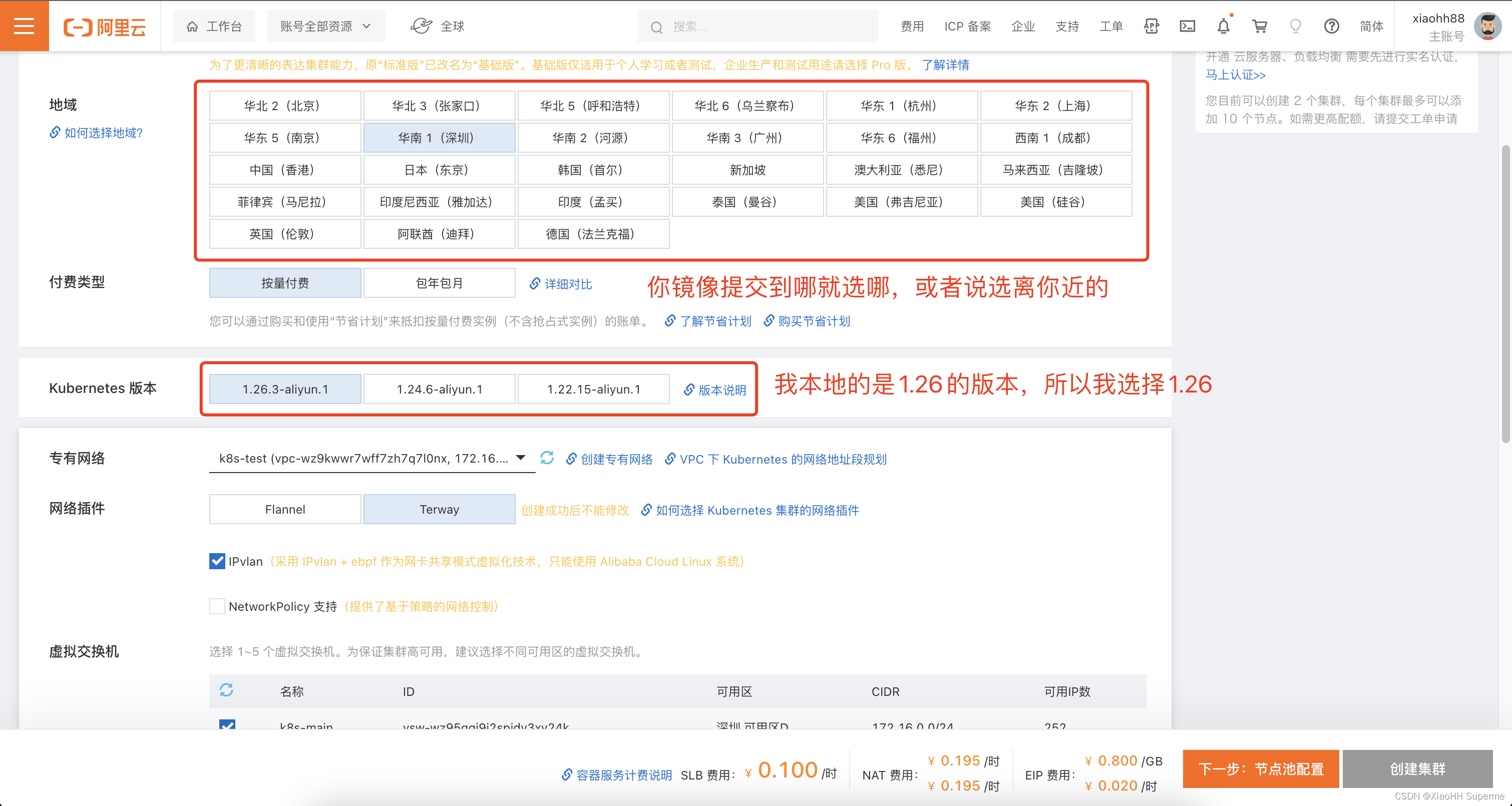Refresh the vSwitch table
Viewport: 1512px width, 806px height.
(x=227, y=690)
